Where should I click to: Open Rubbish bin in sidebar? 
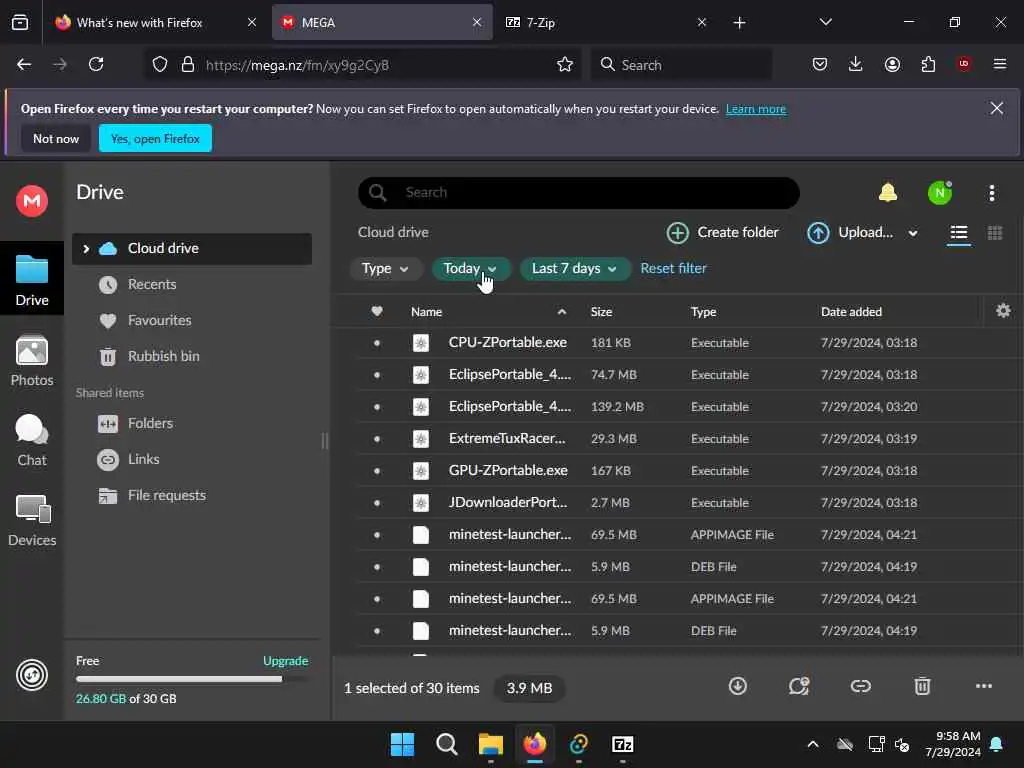191,356
